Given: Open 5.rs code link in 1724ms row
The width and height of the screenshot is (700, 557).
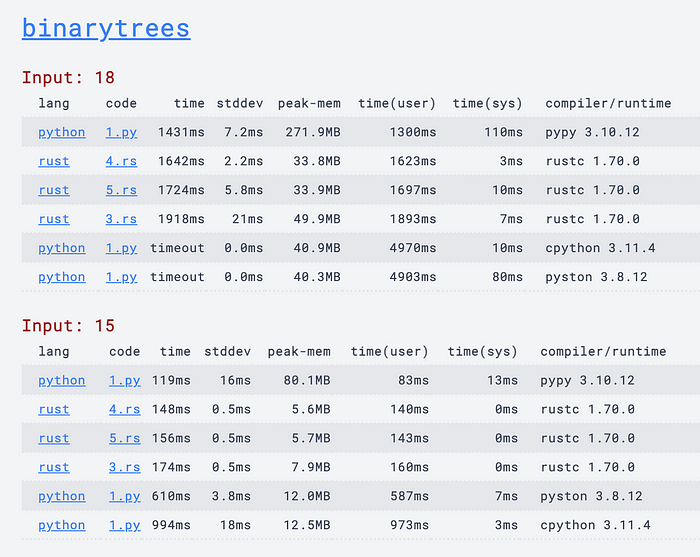Looking at the screenshot, I should [121, 190].
